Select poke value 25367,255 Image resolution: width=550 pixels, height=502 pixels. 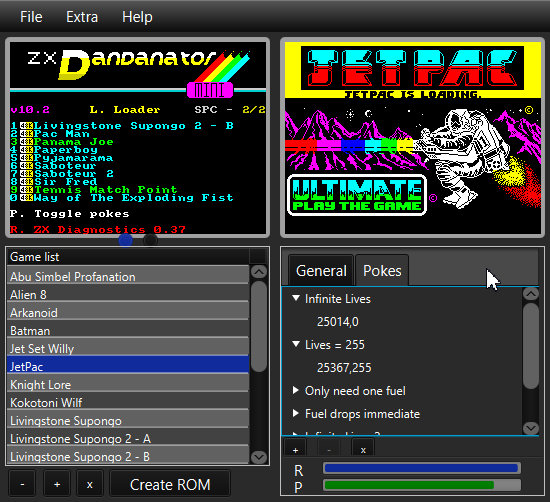tap(344, 368)
